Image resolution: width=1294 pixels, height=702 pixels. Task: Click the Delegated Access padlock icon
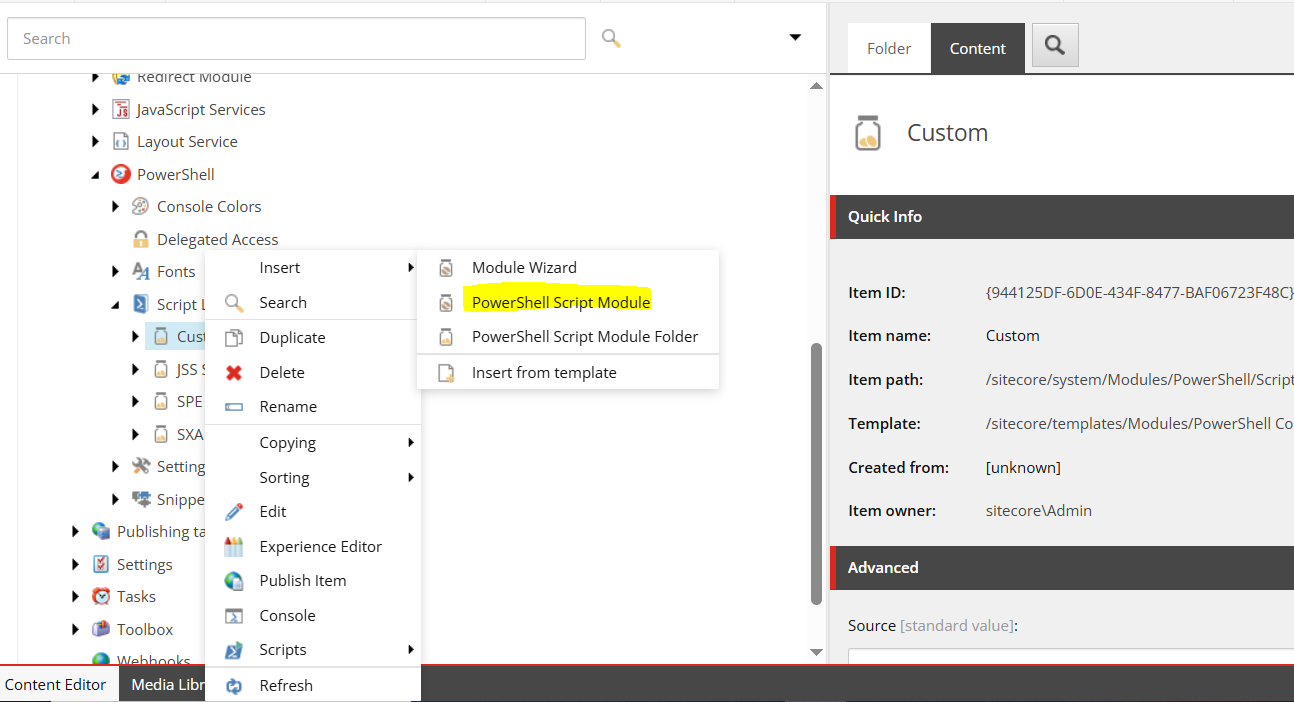click(x=141, y=239)
